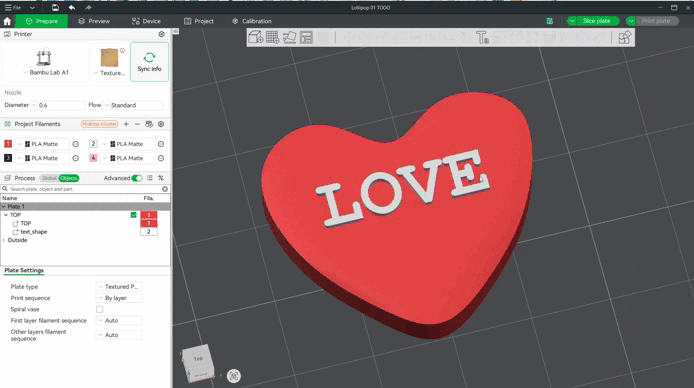Open the Print plate dropdown arrow

[631, 21]
